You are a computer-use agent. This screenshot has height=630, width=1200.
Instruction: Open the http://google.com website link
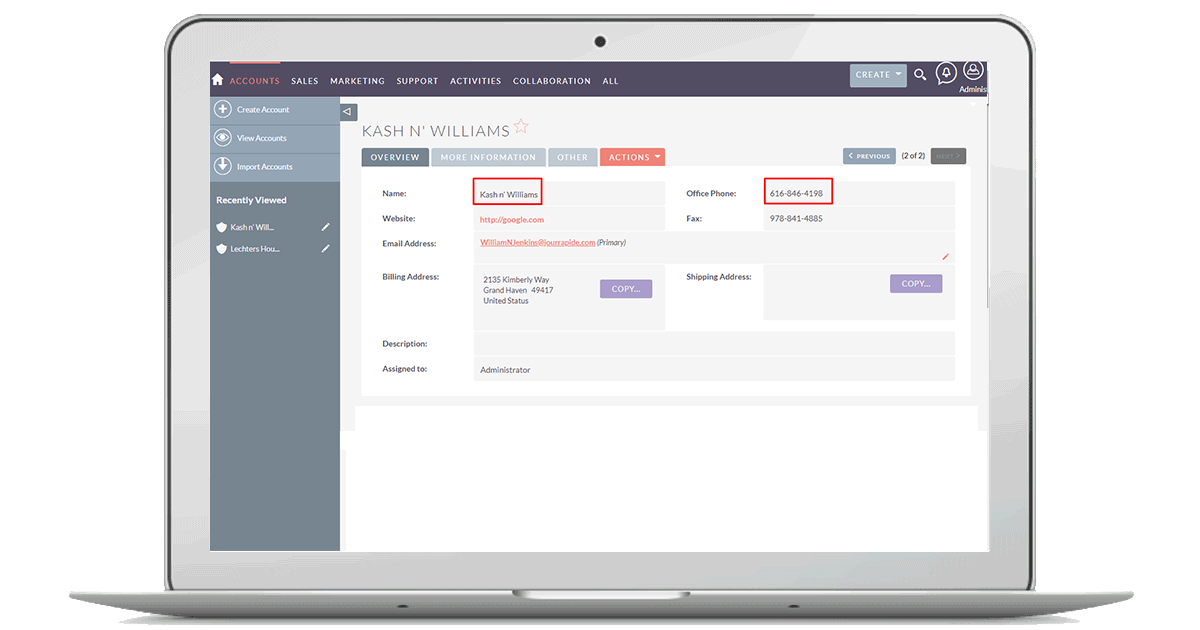512,219
